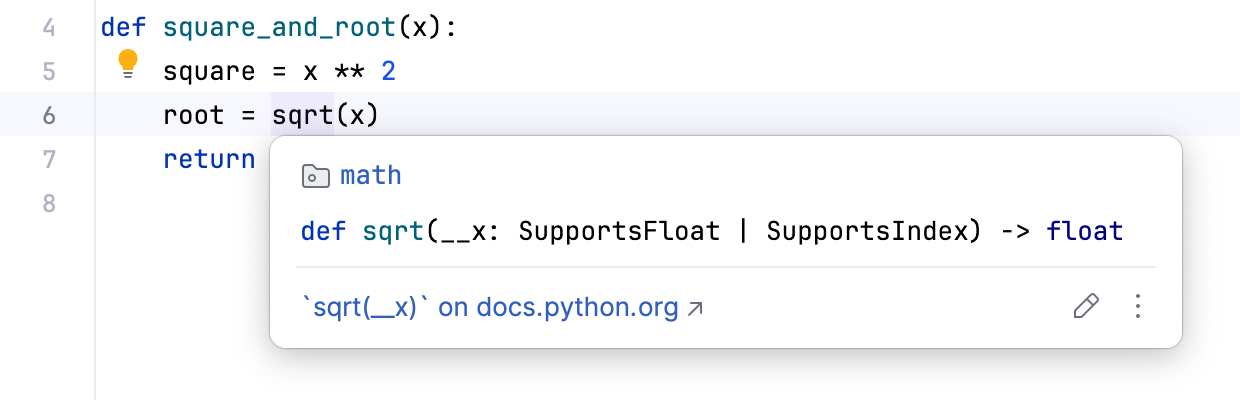Click line number 8 in the gutter
The height and width of the screenshot is (400, 1240).
pos(50,203)
